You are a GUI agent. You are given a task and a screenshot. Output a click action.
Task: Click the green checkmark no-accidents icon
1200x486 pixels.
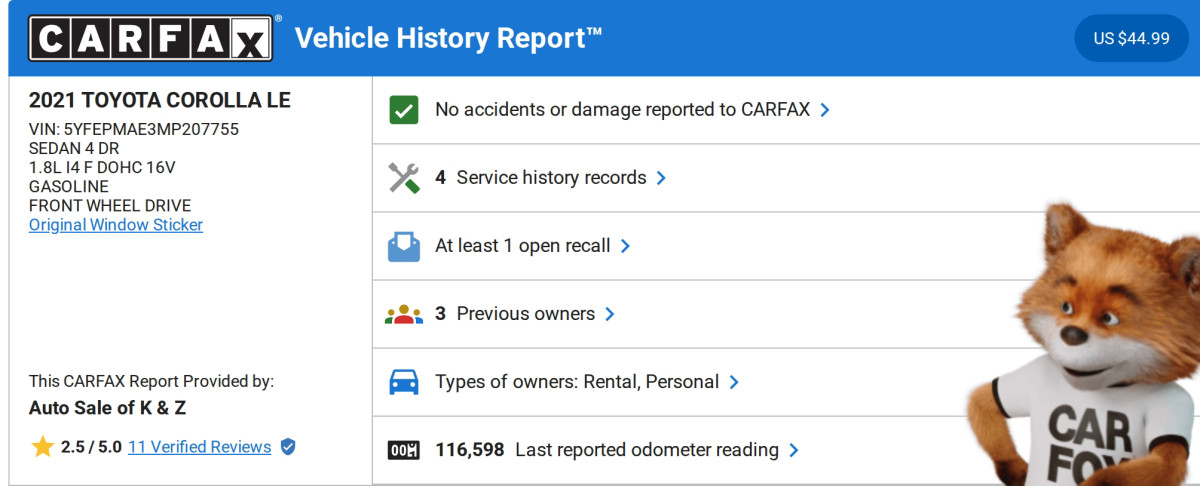click(x=403, y=110)
